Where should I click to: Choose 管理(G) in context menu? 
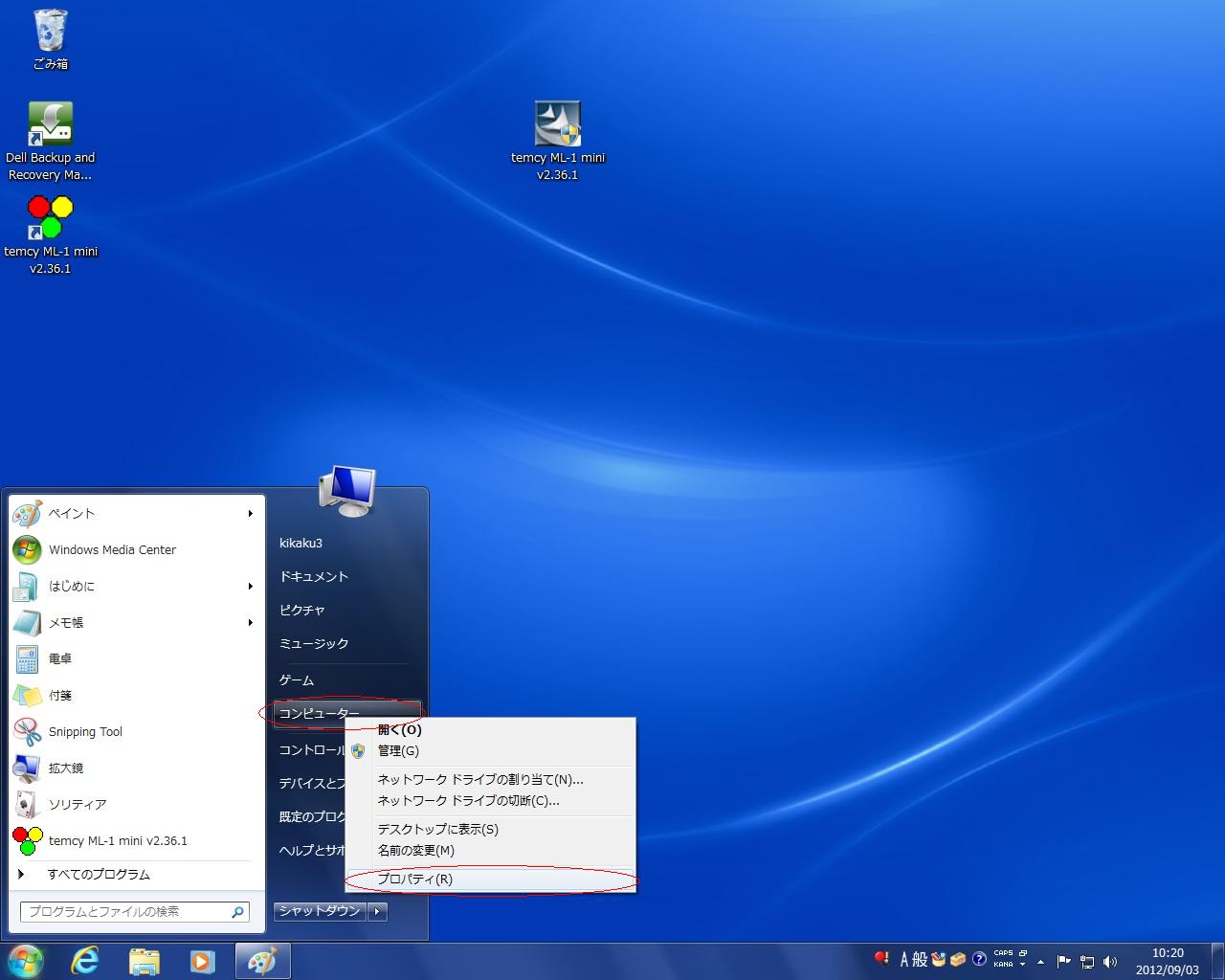point(491,750)
